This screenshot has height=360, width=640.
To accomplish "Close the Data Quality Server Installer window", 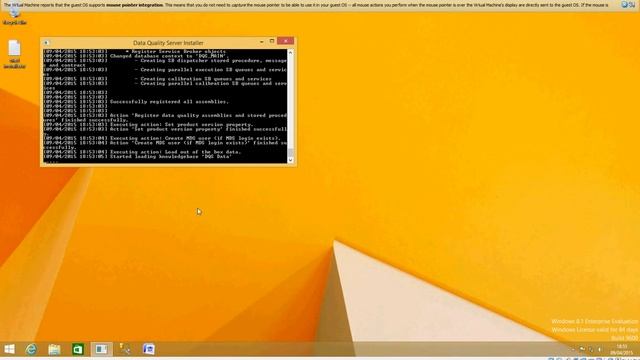I will [285, 41].
